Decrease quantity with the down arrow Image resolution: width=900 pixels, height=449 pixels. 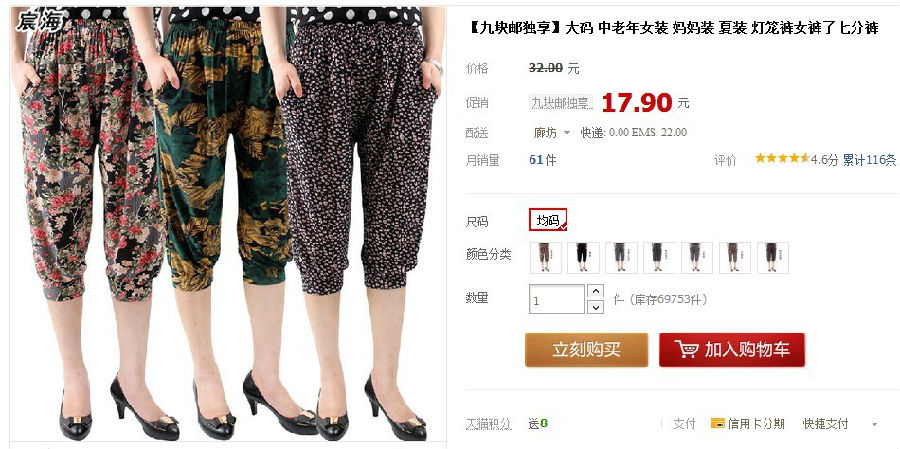tap(596, 307)
